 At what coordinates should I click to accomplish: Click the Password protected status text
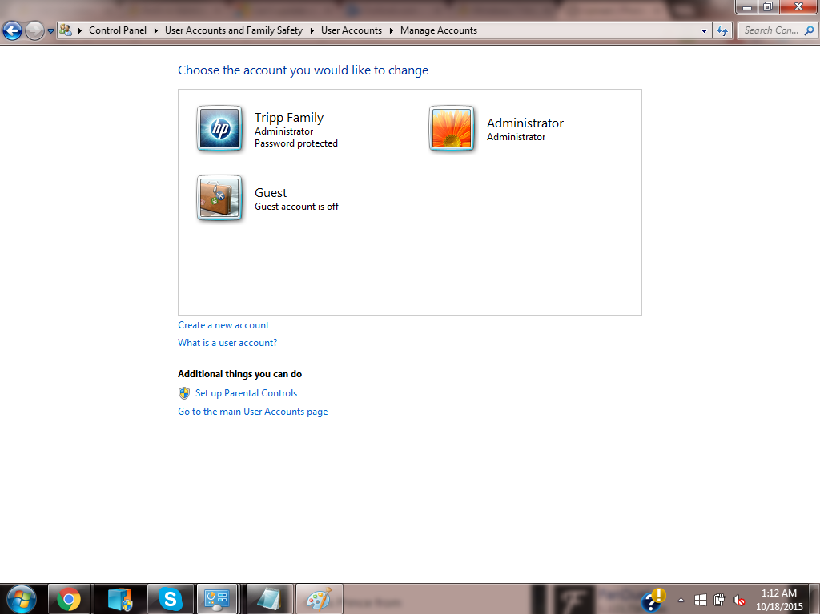[x=296, y=143]
